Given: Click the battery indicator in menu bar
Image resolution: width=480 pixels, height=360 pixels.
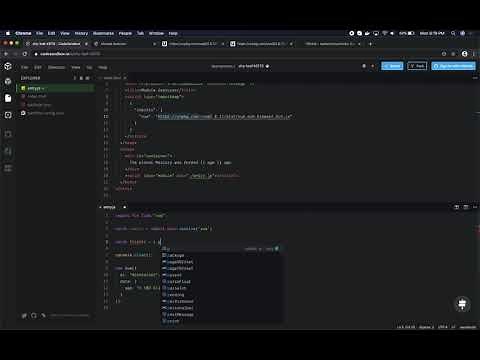Looking at the screenshot, I should [x=407, y=33].
